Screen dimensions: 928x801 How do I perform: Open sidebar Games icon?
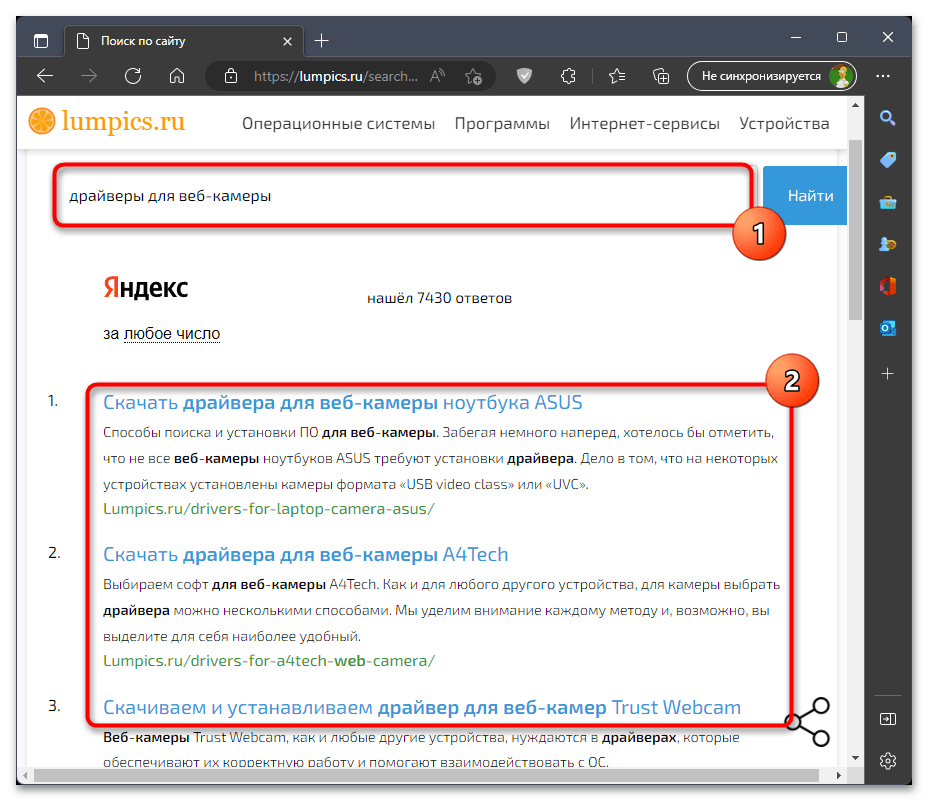click(x=888, y=244)
